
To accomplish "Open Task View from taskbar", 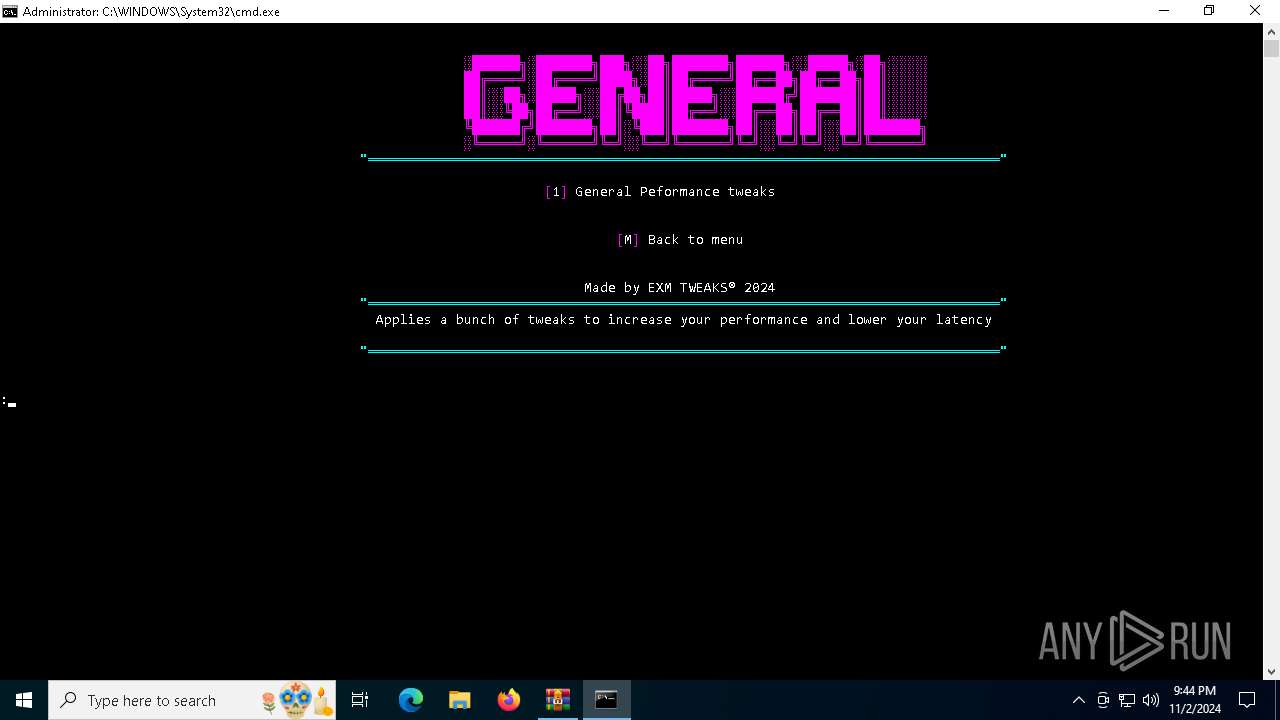I will pos(360,700).
